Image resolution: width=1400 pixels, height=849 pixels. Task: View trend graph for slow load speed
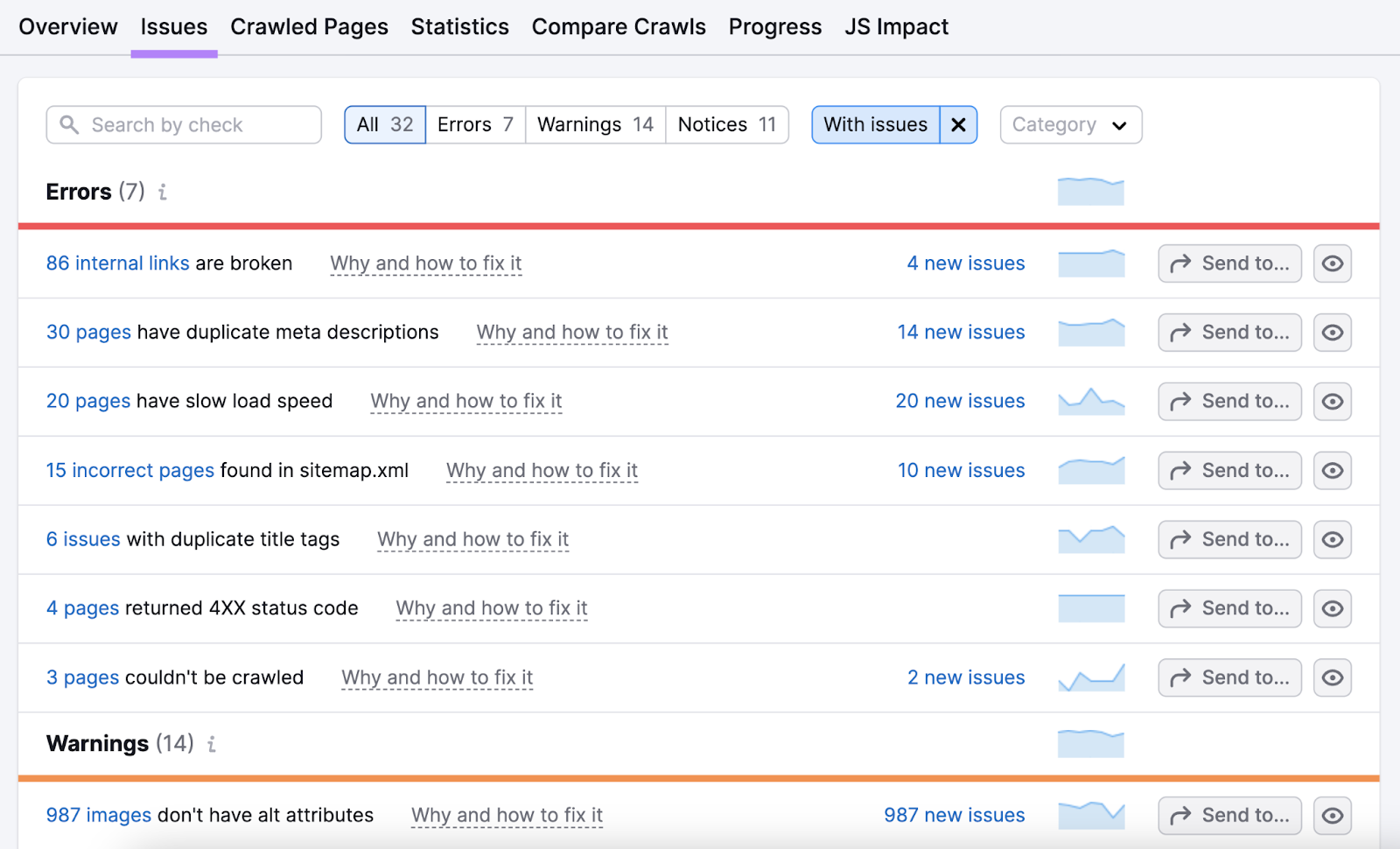pos(1090,402)
